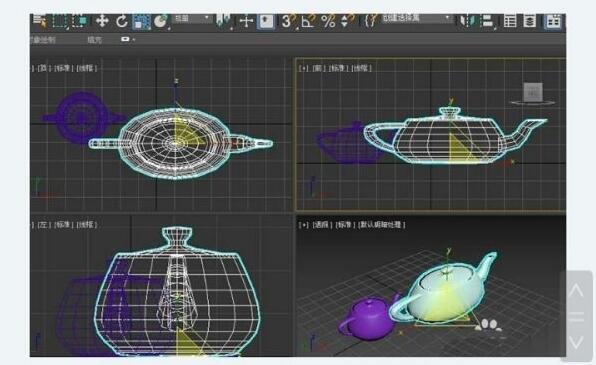
Task: Toggle the 3D Snaps button
Action: coord(288,21)
